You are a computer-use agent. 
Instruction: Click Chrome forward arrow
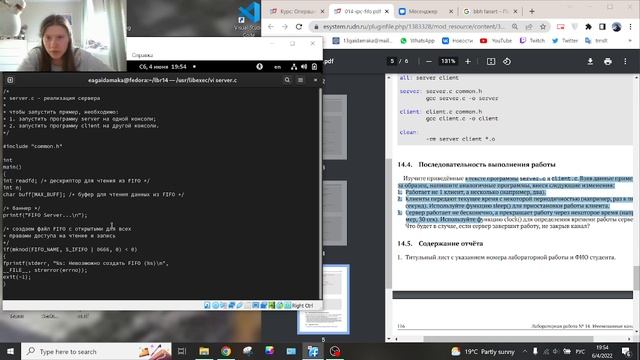[285, 27]
